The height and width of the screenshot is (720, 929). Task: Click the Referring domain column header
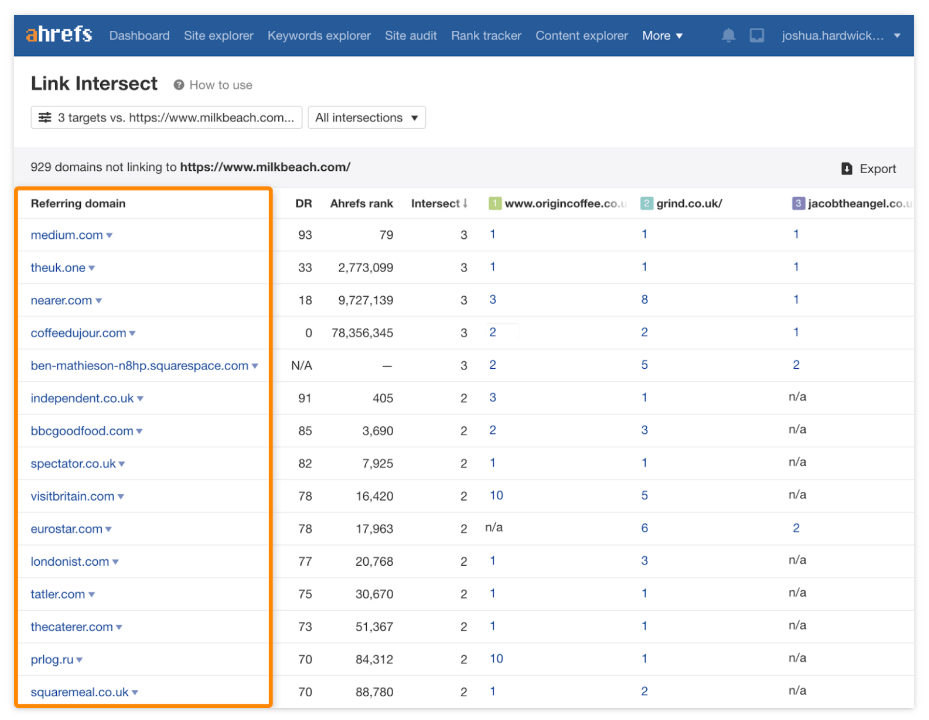[x=78, y=203]
